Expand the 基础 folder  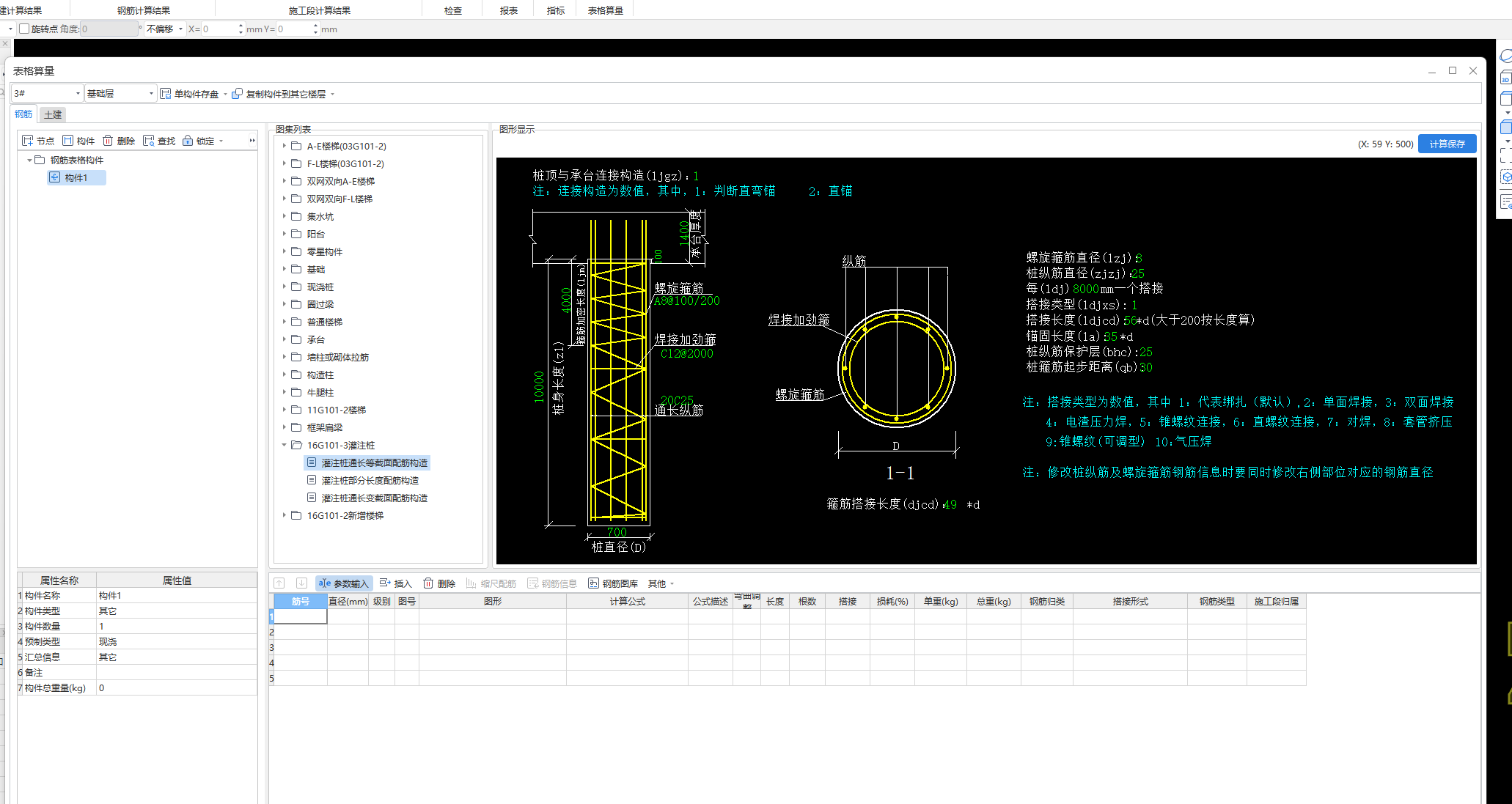(x=285, y=269)
